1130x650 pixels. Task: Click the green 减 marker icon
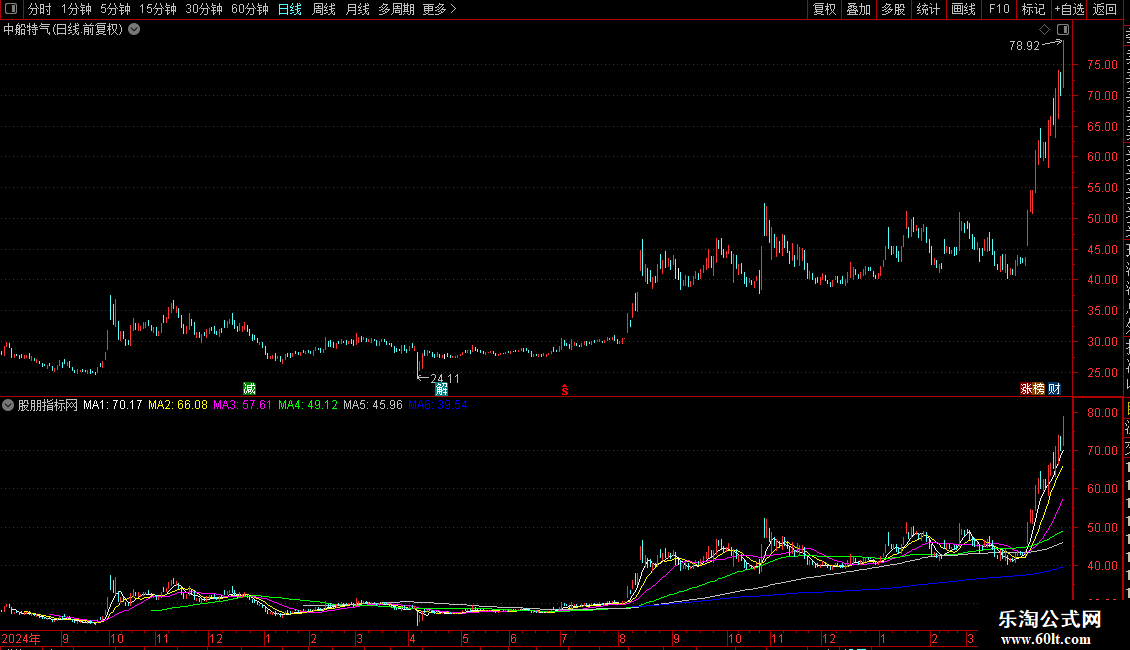click(x=249, y=389)
